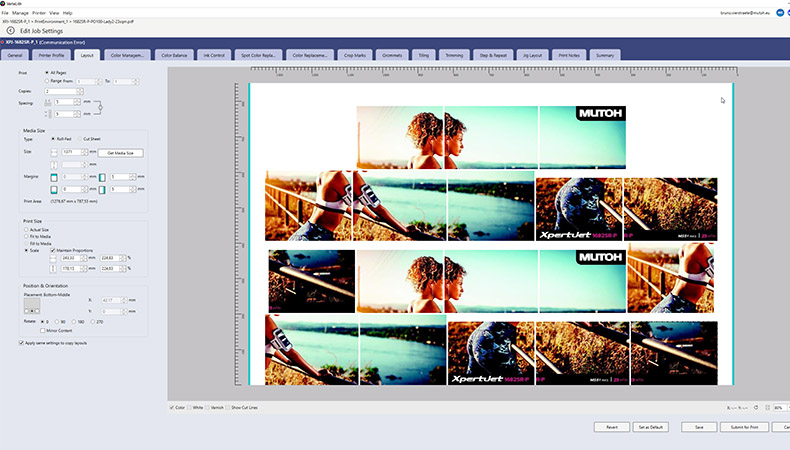This screenshot has height=450, width=790.
Task: Click the Copies input field
Action: (x=60, y=91)
